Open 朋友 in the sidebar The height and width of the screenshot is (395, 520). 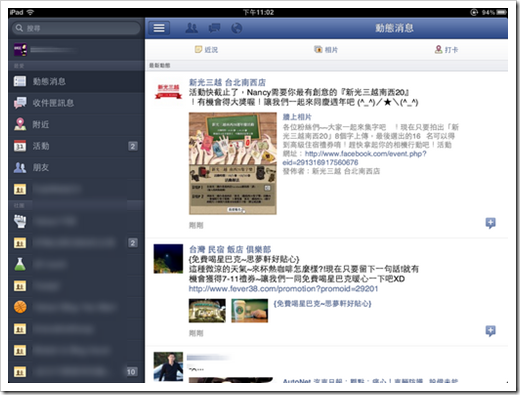coord(77,167)
